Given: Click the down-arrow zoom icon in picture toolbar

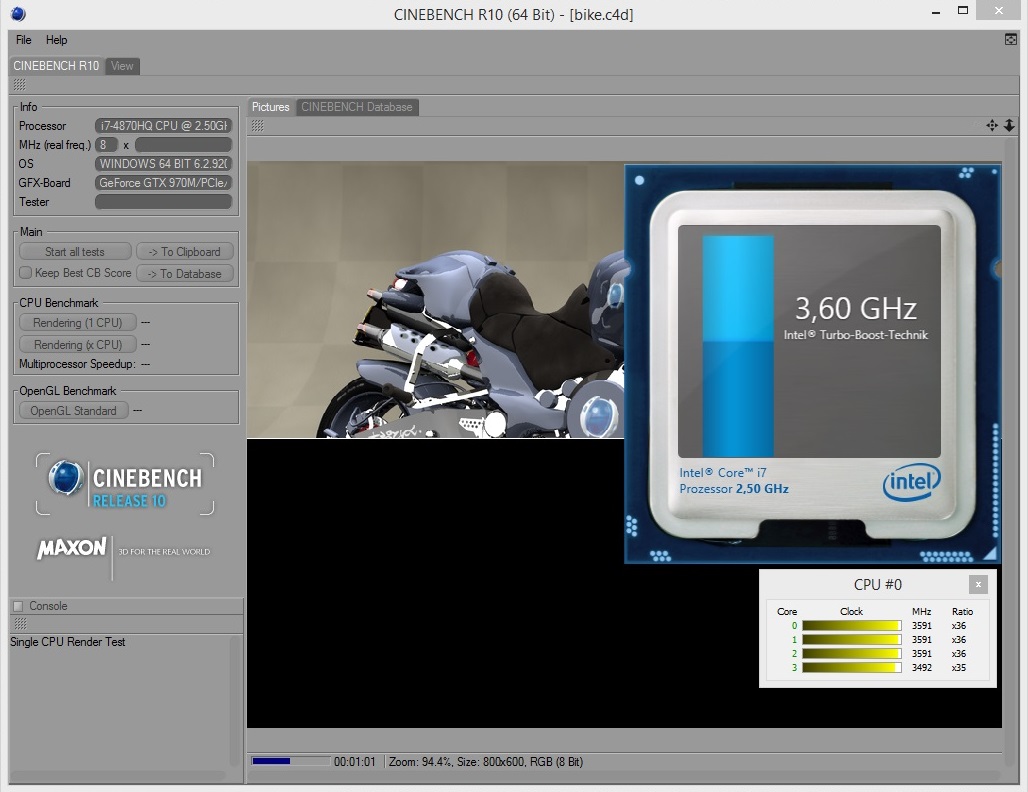Looking at the screenshot, I should tap(1009, 125).
